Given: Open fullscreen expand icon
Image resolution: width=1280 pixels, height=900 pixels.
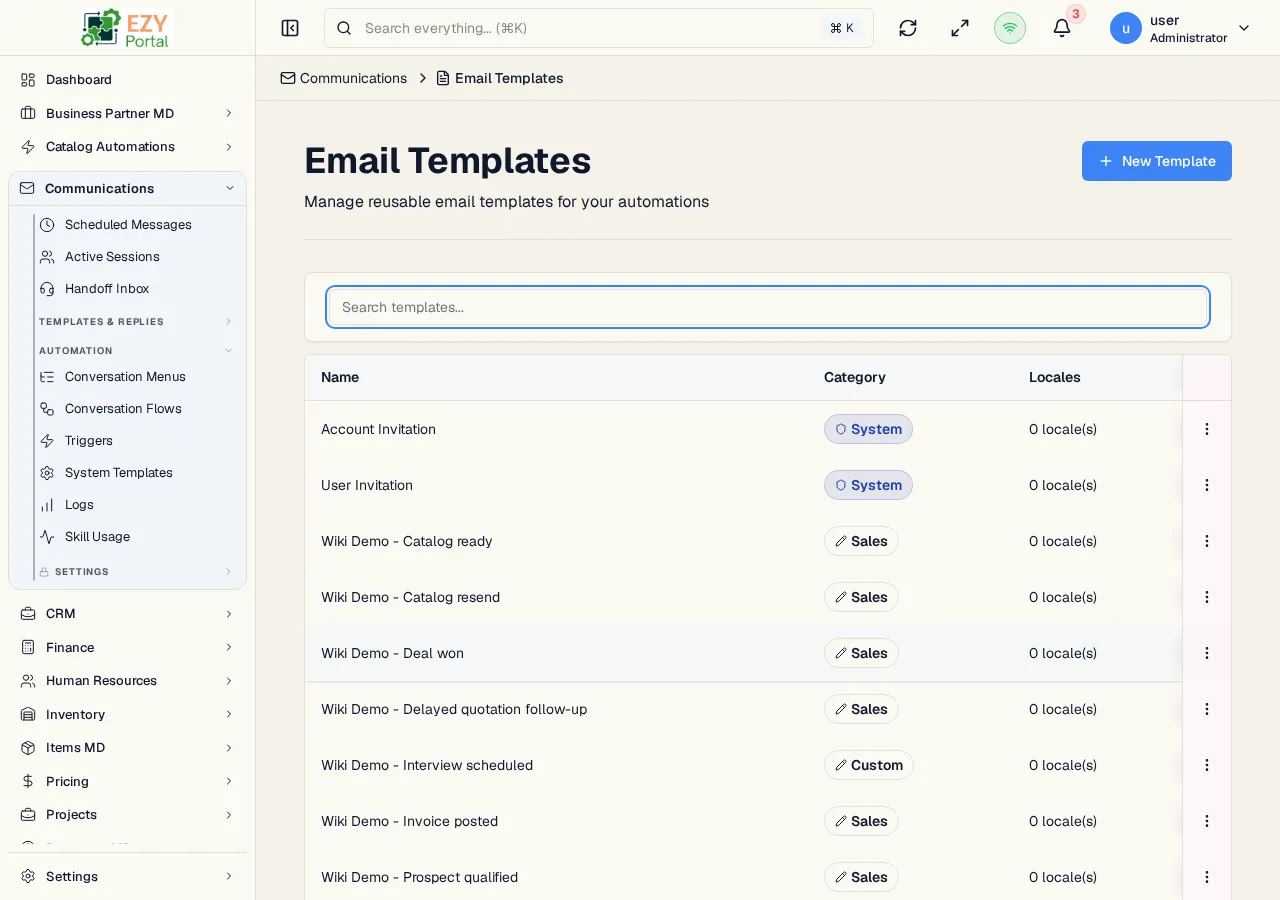Looking at the screenshot, I should pos(960,28).
